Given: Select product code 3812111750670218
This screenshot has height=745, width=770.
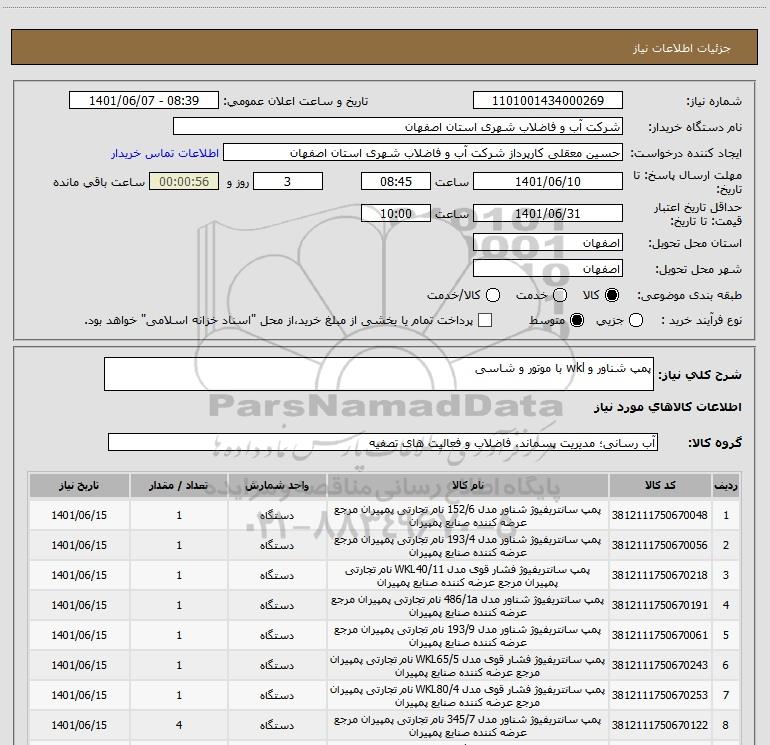Looking at the screenshot, I should [x=660, y=575].
